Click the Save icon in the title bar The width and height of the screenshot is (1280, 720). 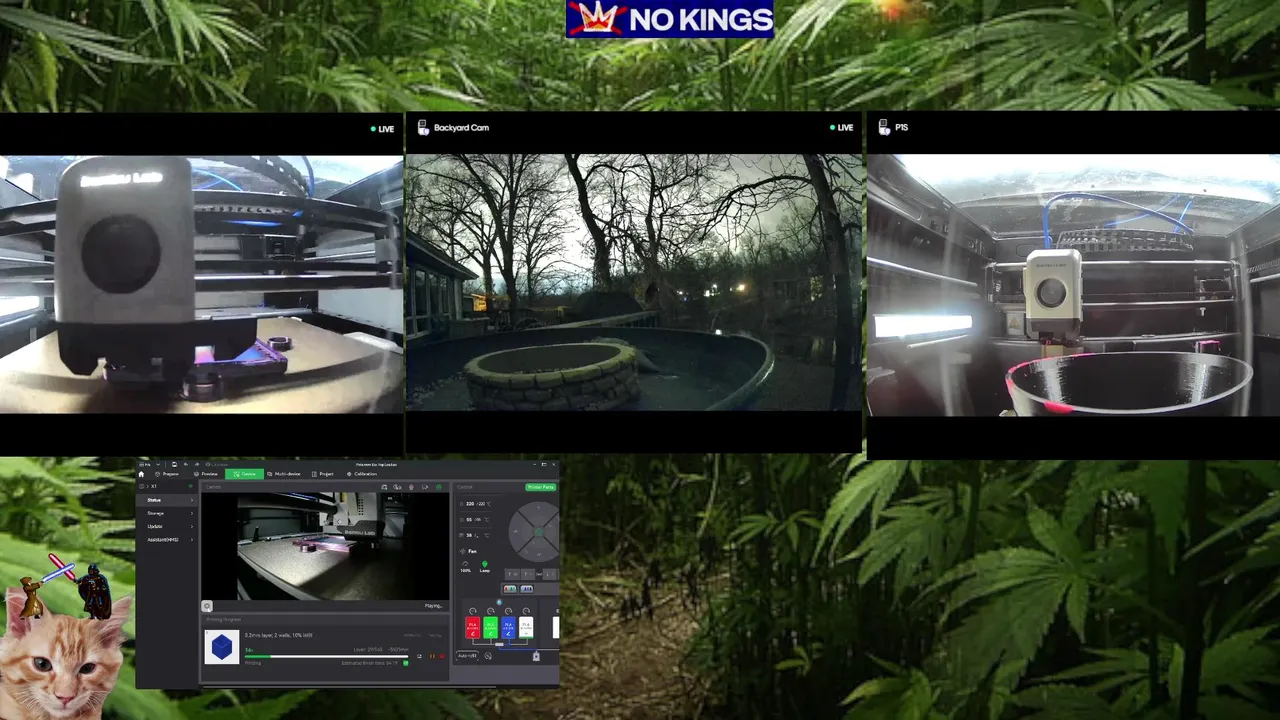[175, 465]
